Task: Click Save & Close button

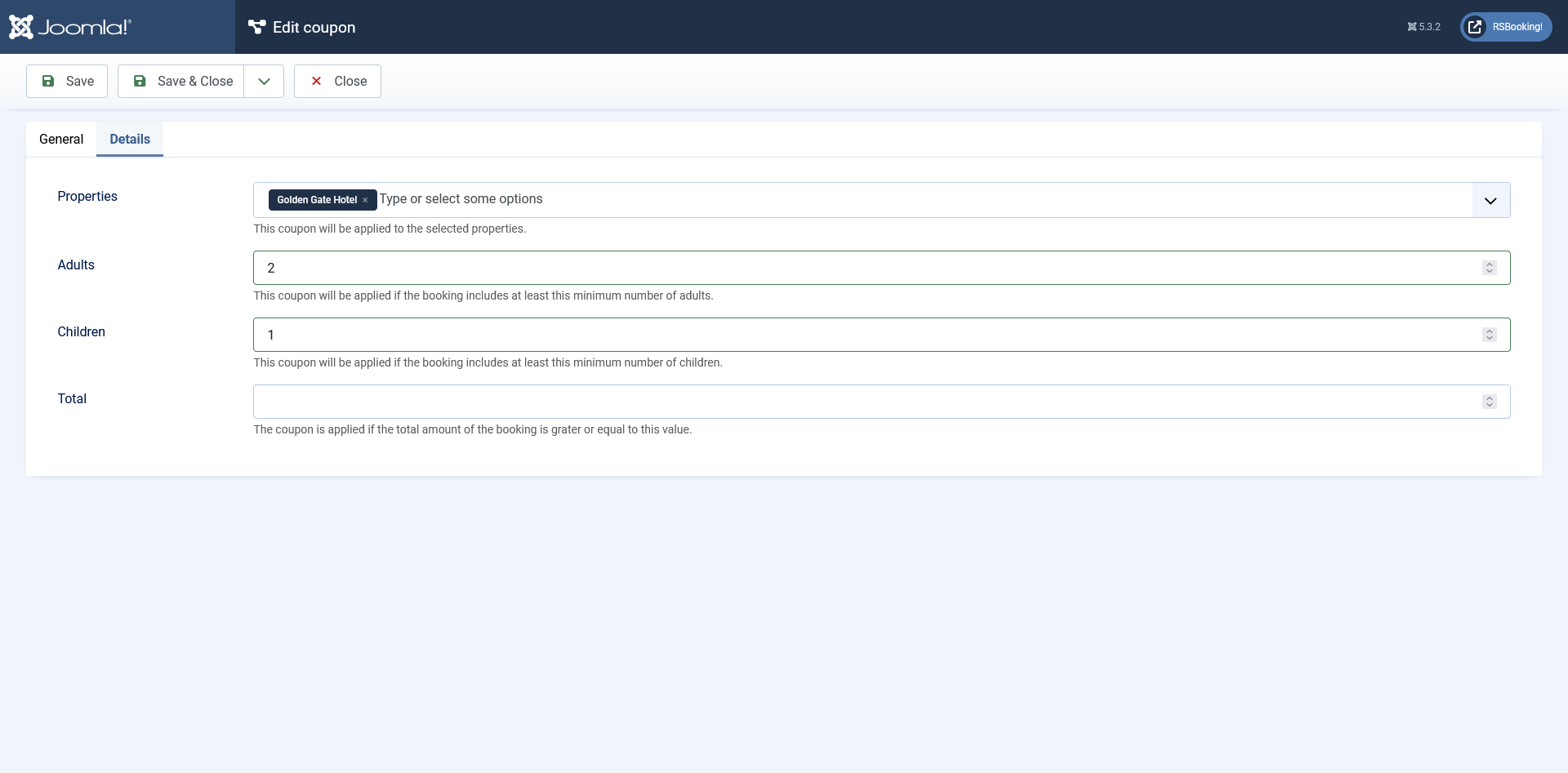Action: pos(181,81)
